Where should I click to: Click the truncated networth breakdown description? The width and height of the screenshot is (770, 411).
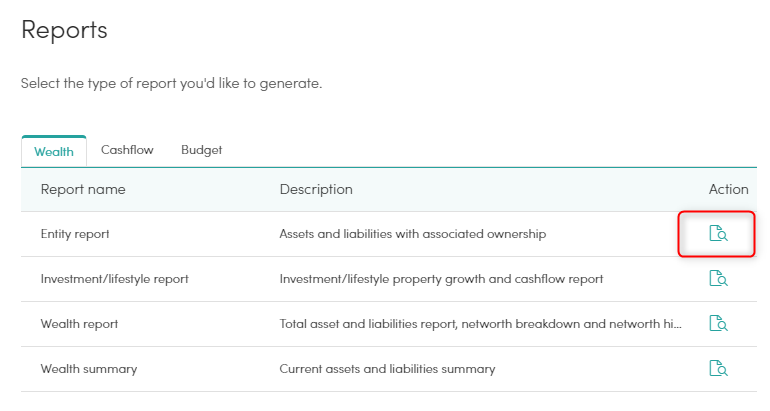(480, 324)
